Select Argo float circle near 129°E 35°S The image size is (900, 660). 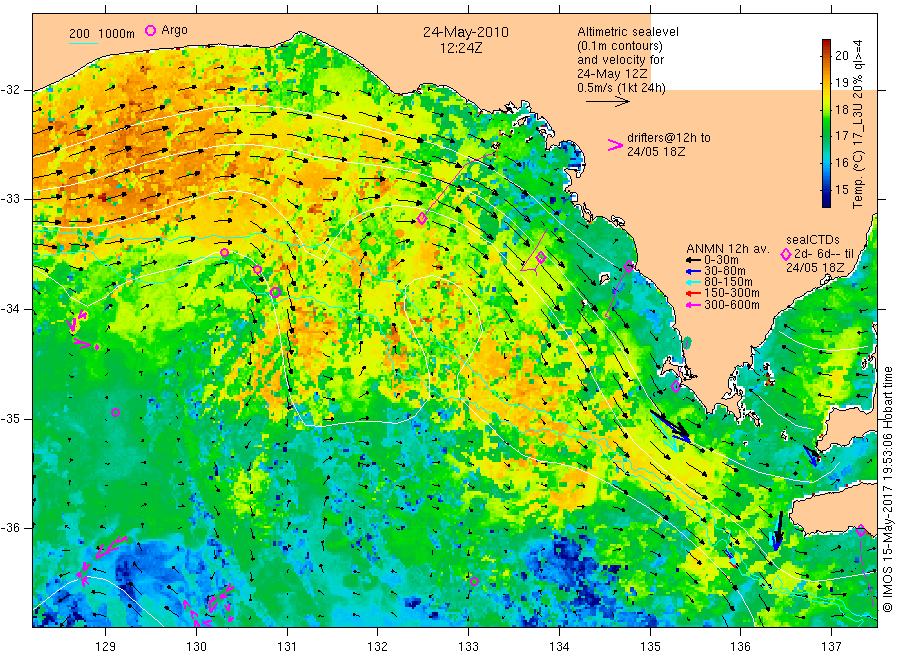click(x=115, y=413)
